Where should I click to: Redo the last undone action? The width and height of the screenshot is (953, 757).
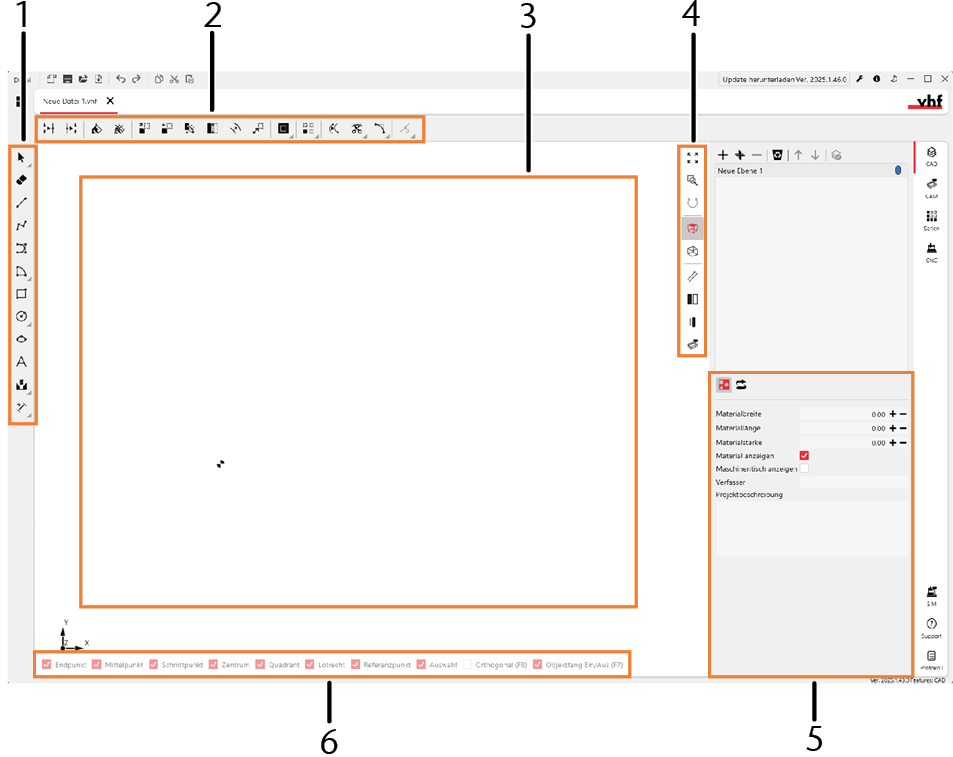pyautogui.click(x=136, y=79)
